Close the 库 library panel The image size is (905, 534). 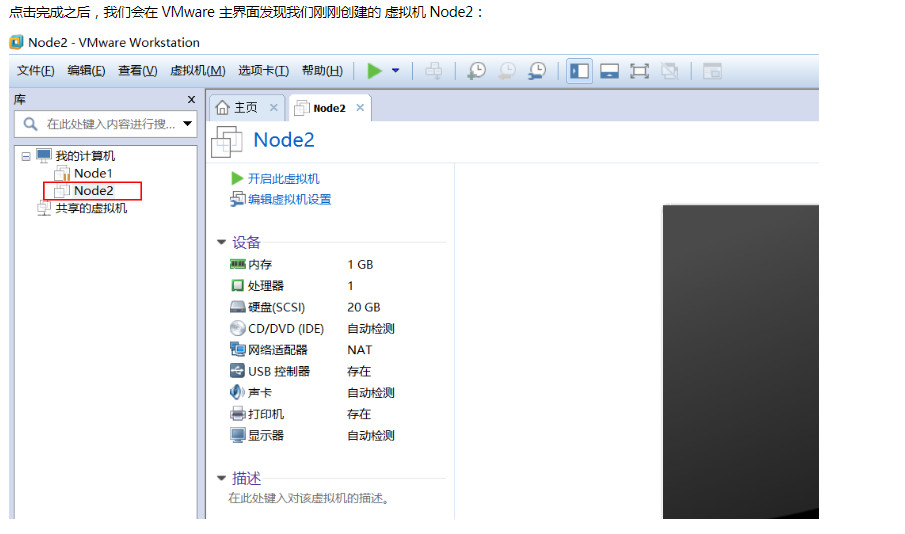191,100
